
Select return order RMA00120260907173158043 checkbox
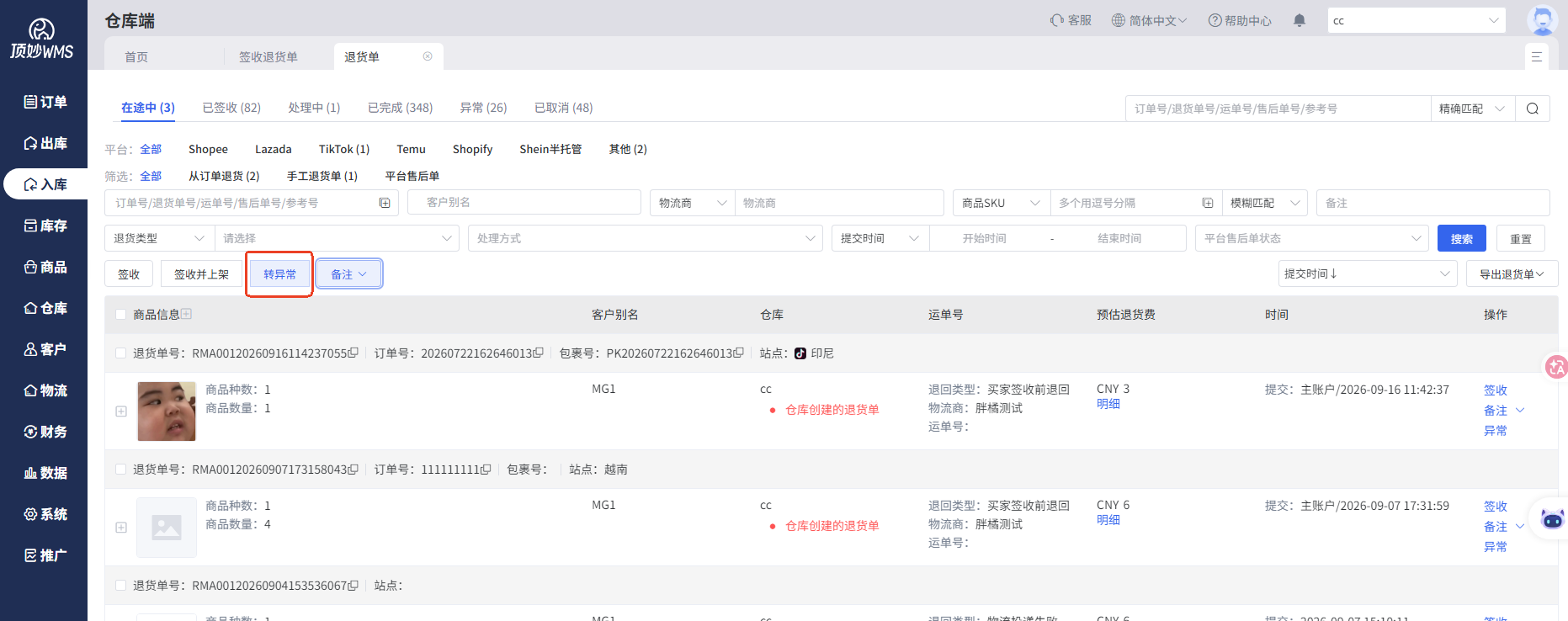120,470
